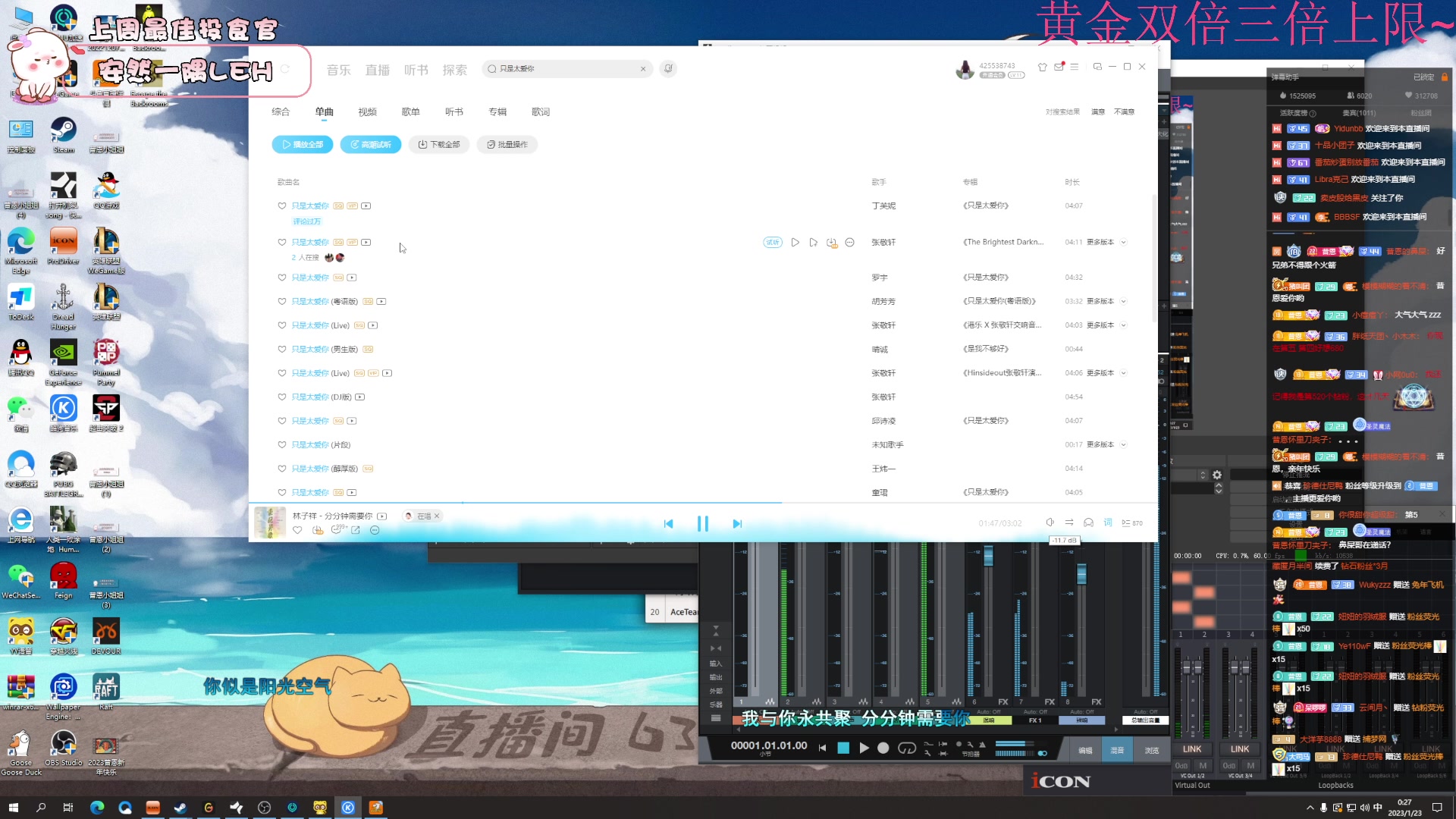Skip to the next track
The image size is (1456, 819).
coord(737,523)
